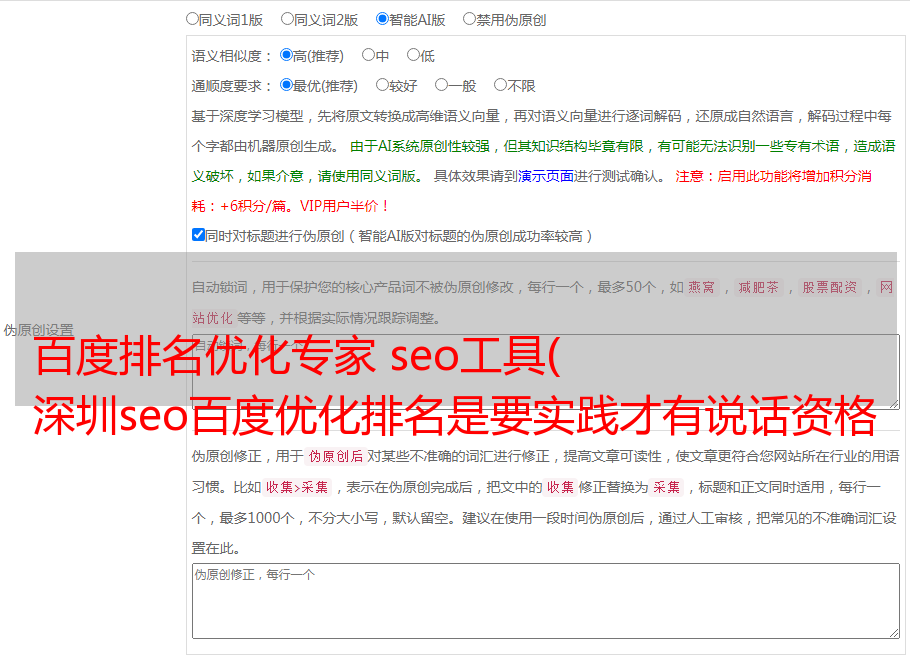Select 禁用伪原创 radio option

click(469, 19)
